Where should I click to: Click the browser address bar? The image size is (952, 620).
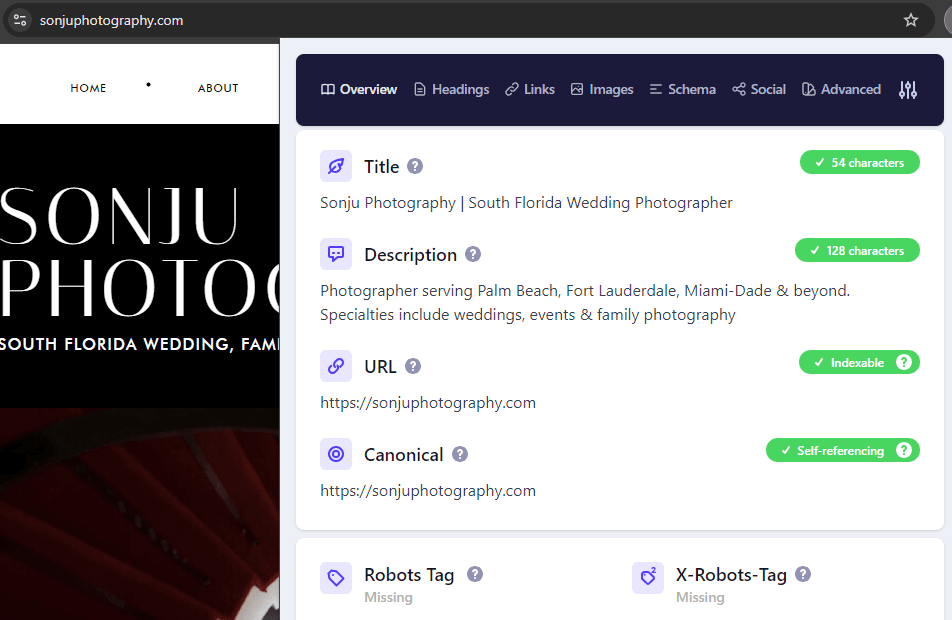tap(112, 20)
